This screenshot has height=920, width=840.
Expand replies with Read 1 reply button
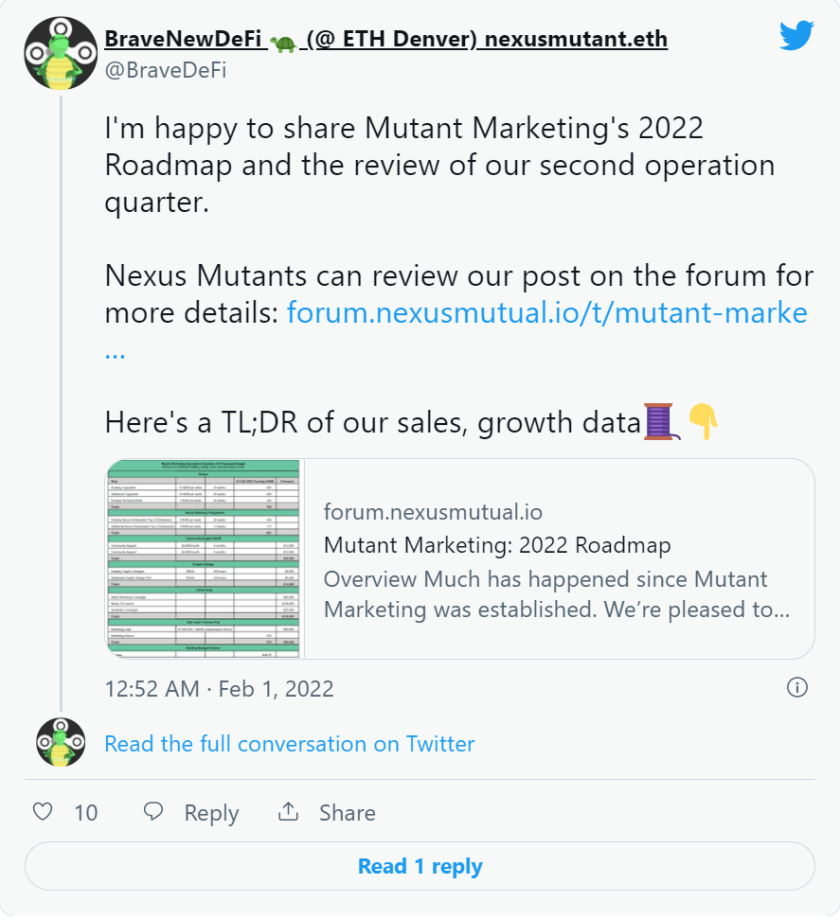tap(419, 866)
